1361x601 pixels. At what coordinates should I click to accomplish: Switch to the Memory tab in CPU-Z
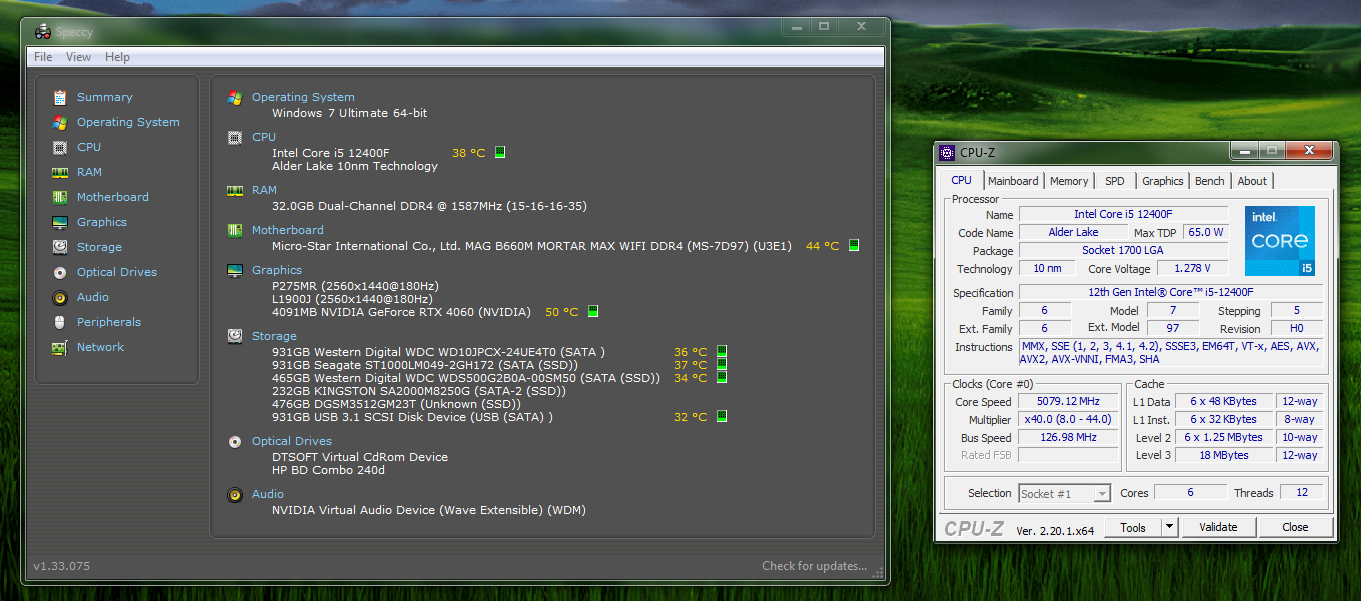point(1069,181)
